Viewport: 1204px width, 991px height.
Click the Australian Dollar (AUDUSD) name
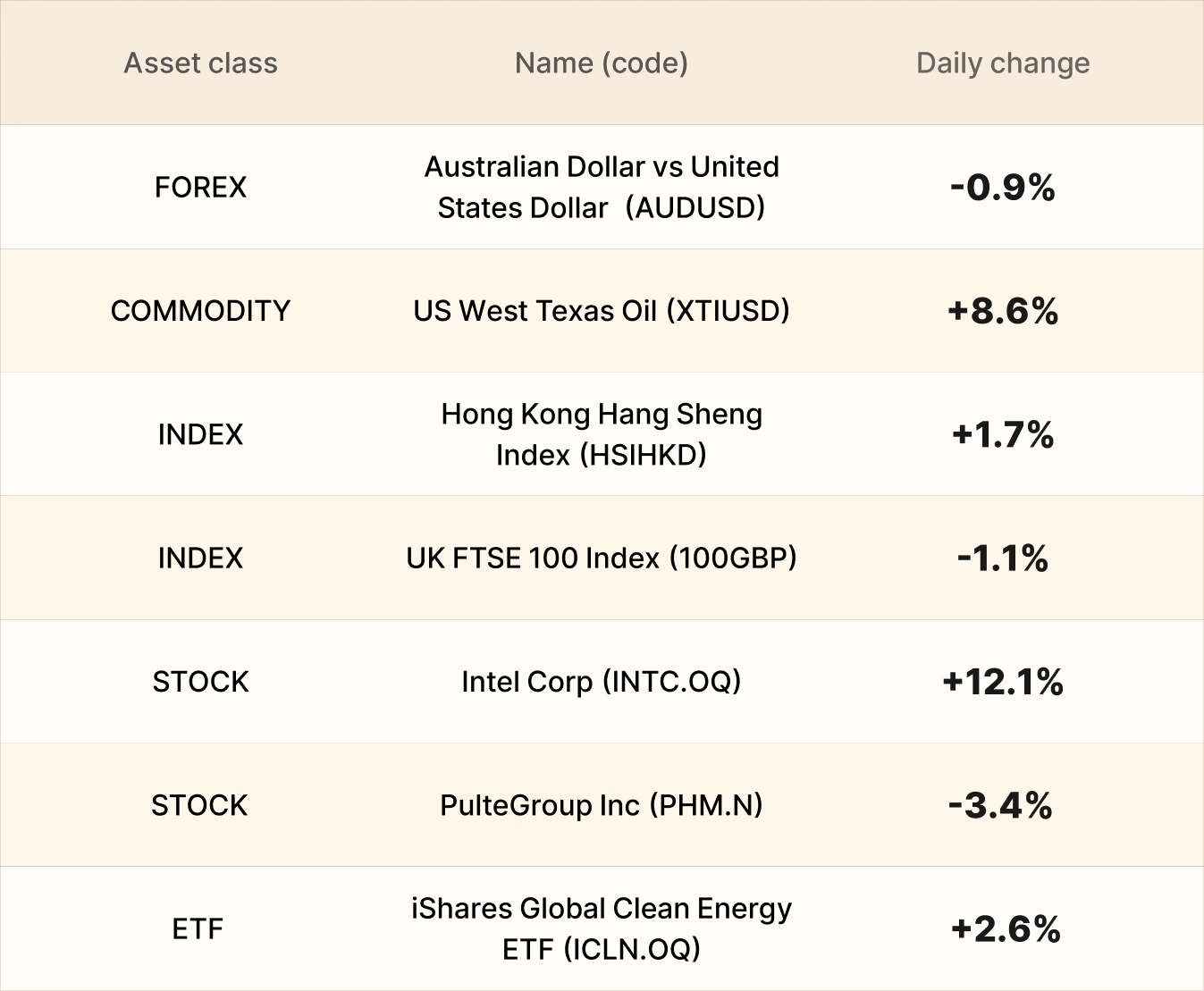(x=602, y=187)
